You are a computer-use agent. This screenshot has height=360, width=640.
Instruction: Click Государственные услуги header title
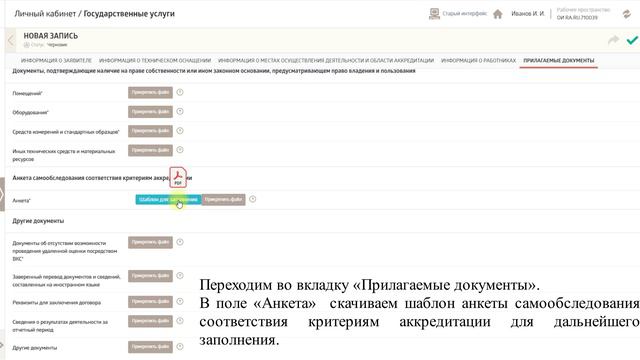click(x=129, y=13)
